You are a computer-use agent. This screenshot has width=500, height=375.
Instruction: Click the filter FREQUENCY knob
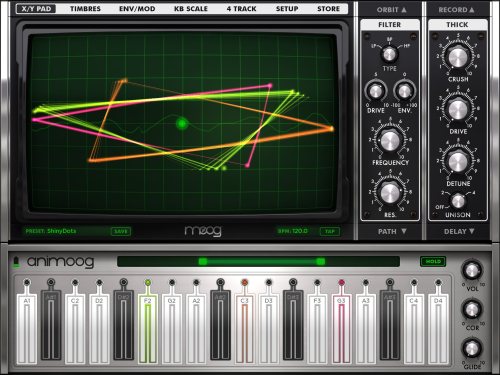click(x=390, y=141)
